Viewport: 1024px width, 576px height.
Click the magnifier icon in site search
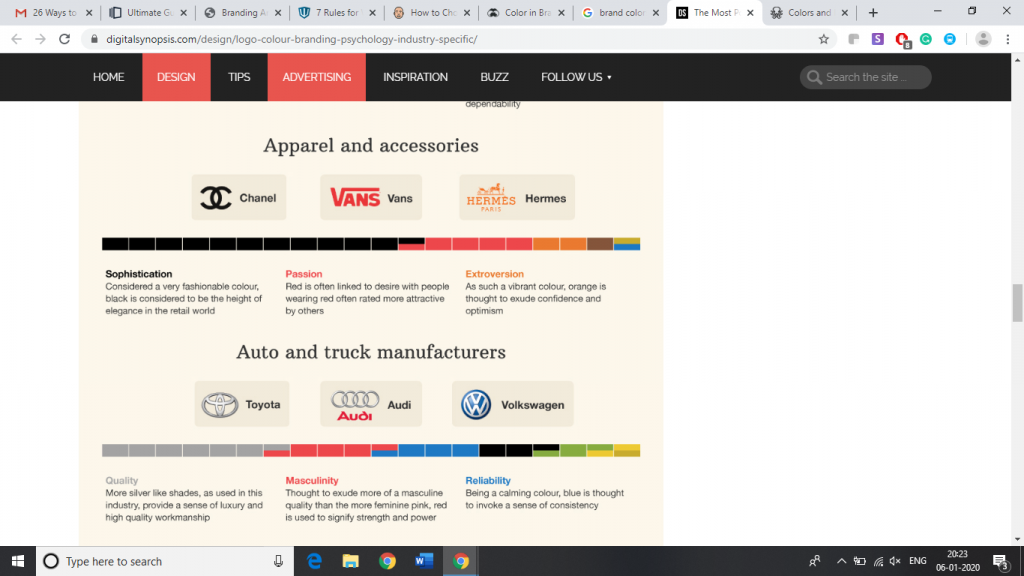point(814,77)
